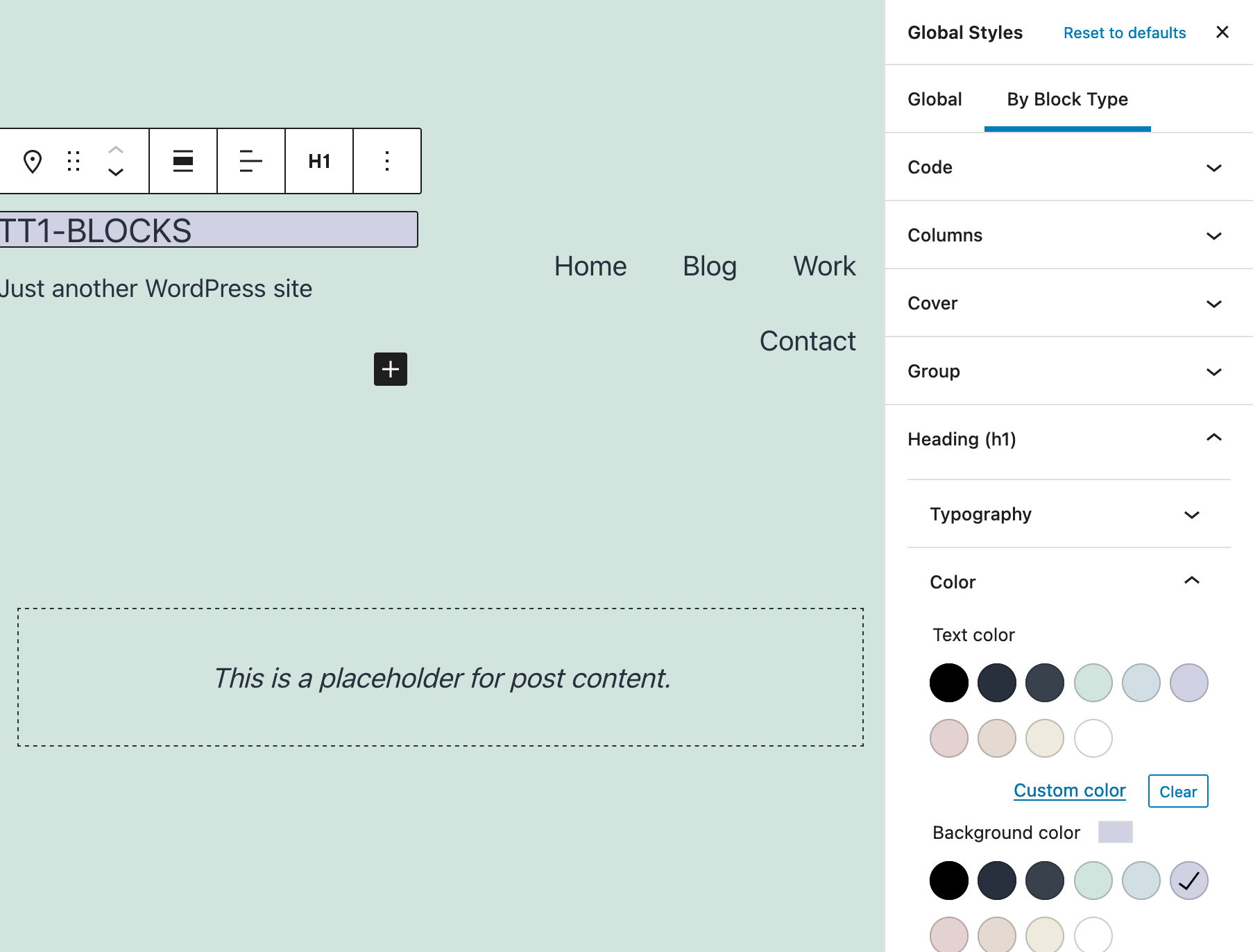The width and height of the screenshot is (1253, 952).
Task: Select the black text color swatch
Action: point(948,683)
